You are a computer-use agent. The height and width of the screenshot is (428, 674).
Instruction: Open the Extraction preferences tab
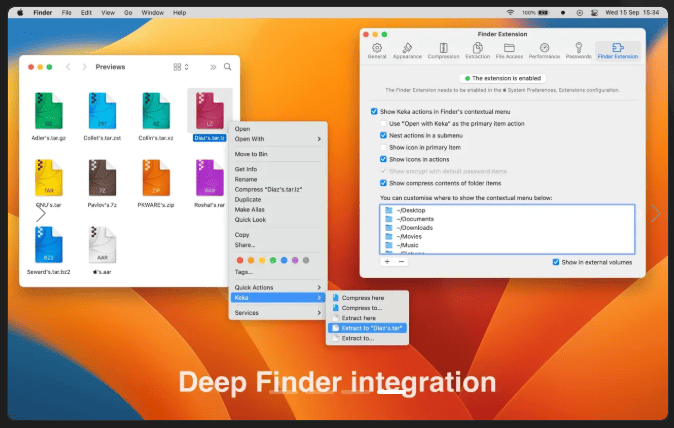coord(477,51)
